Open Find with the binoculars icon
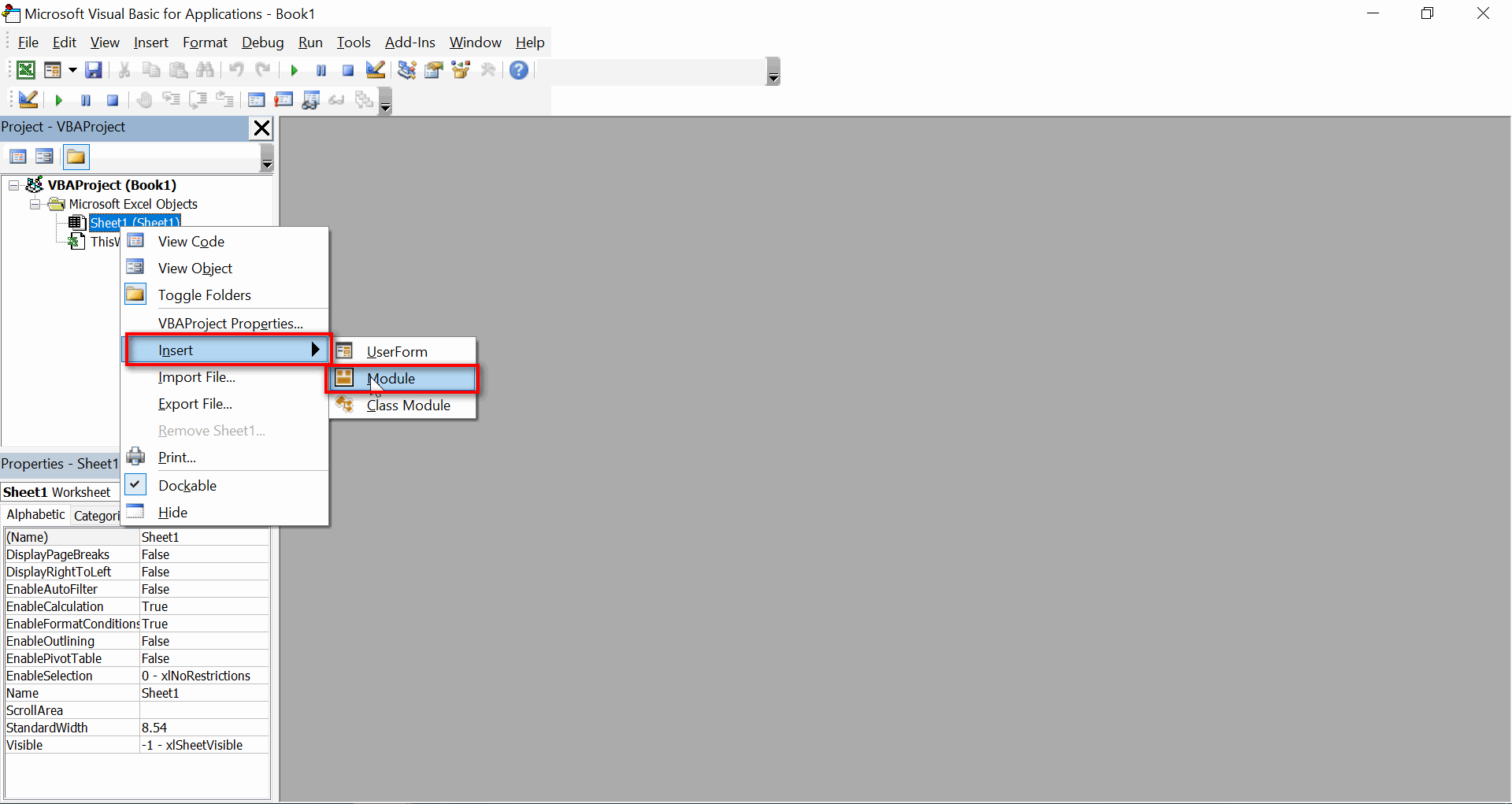 tap(206, 70)
